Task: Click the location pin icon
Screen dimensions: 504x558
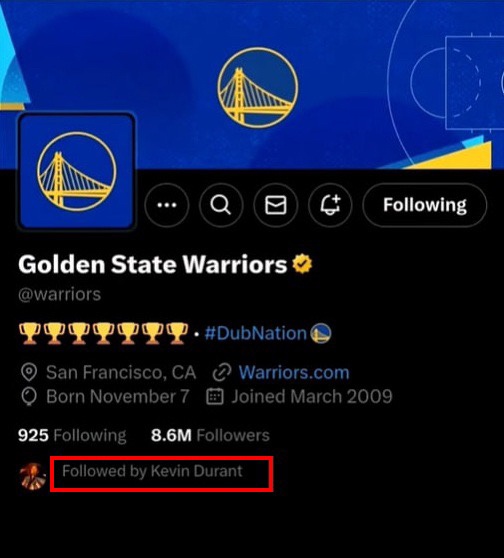Action: [29, 372]
